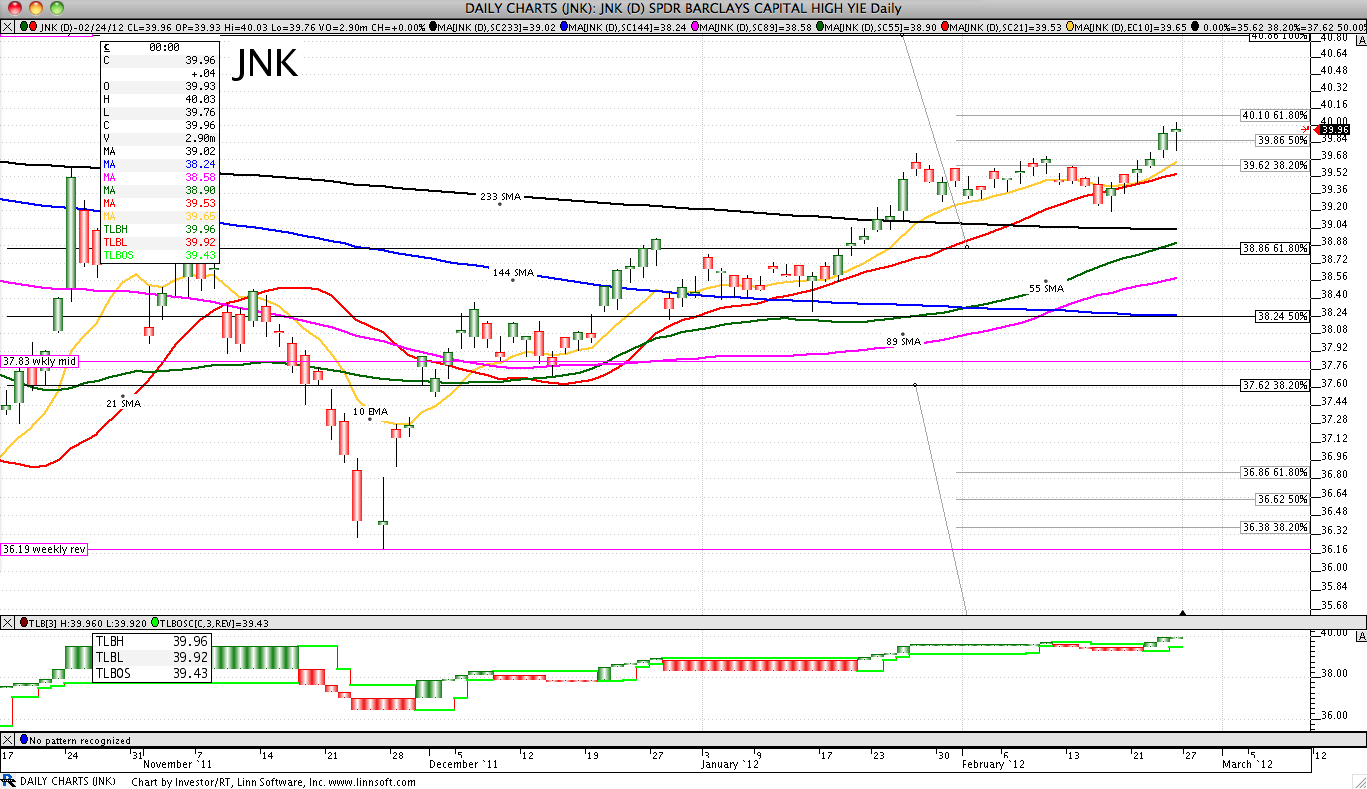1367x789 pixels.
Task: Click the green JNK instrument dot in title bar
Action: coord(23,25)
